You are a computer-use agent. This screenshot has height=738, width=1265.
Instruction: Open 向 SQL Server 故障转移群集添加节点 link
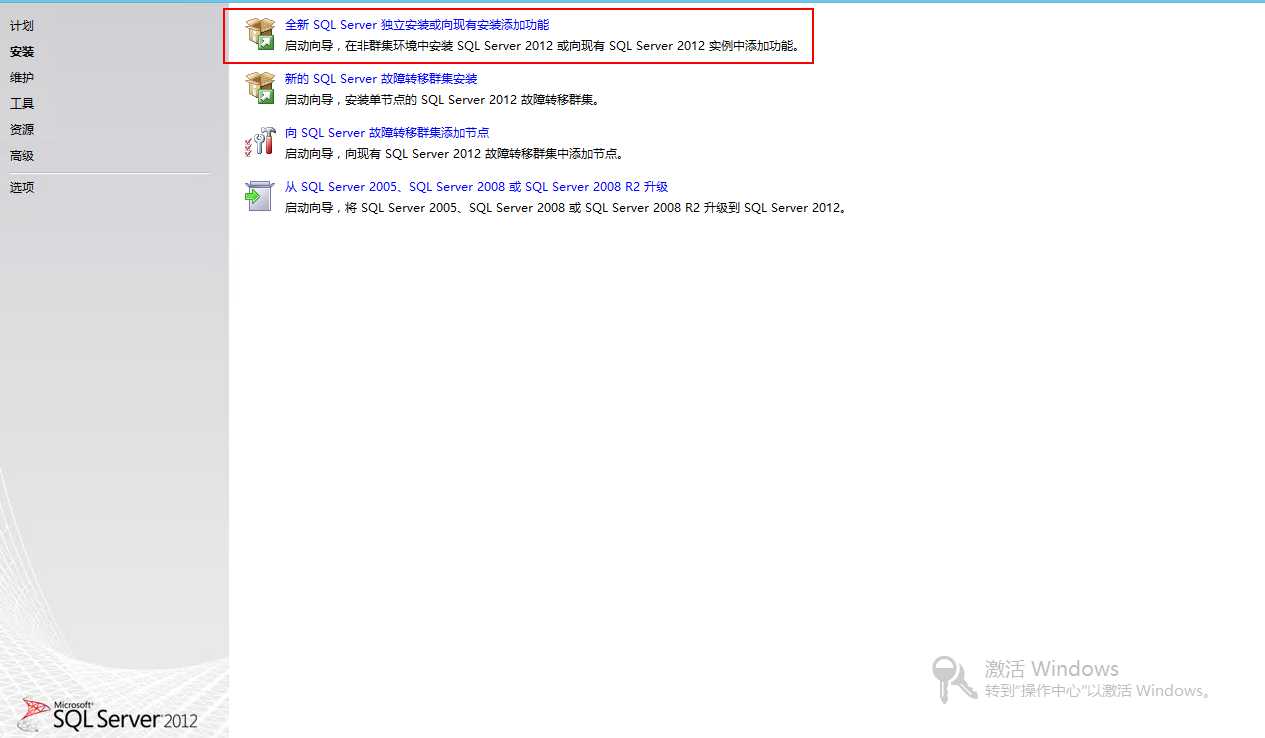tap(387, 133)
